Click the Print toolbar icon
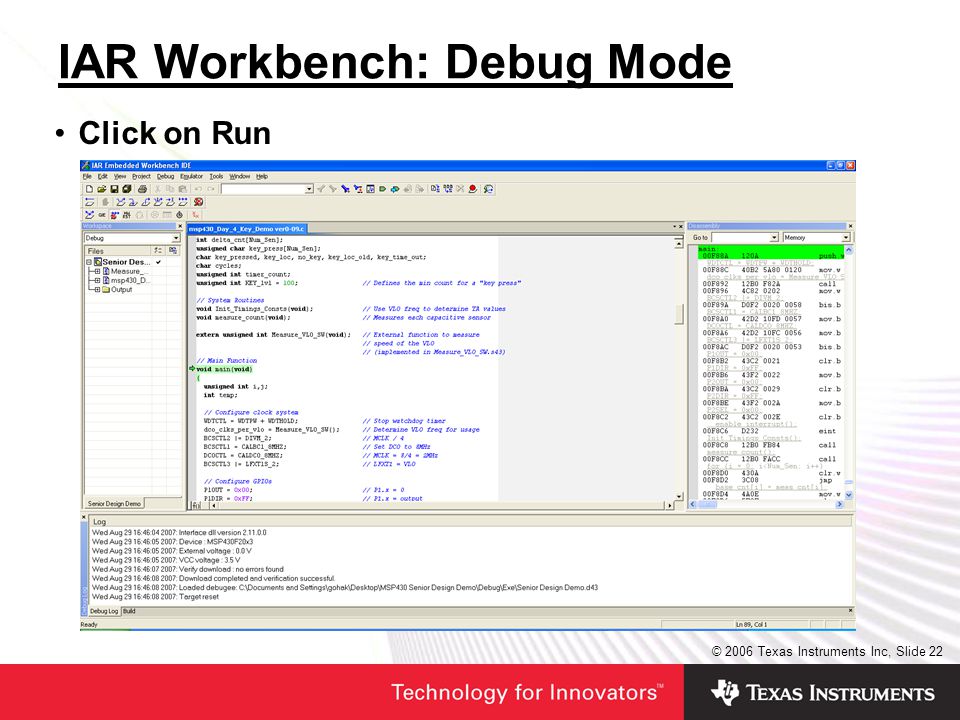The height and width of the screenshot is (720, 960). point(143,189)
